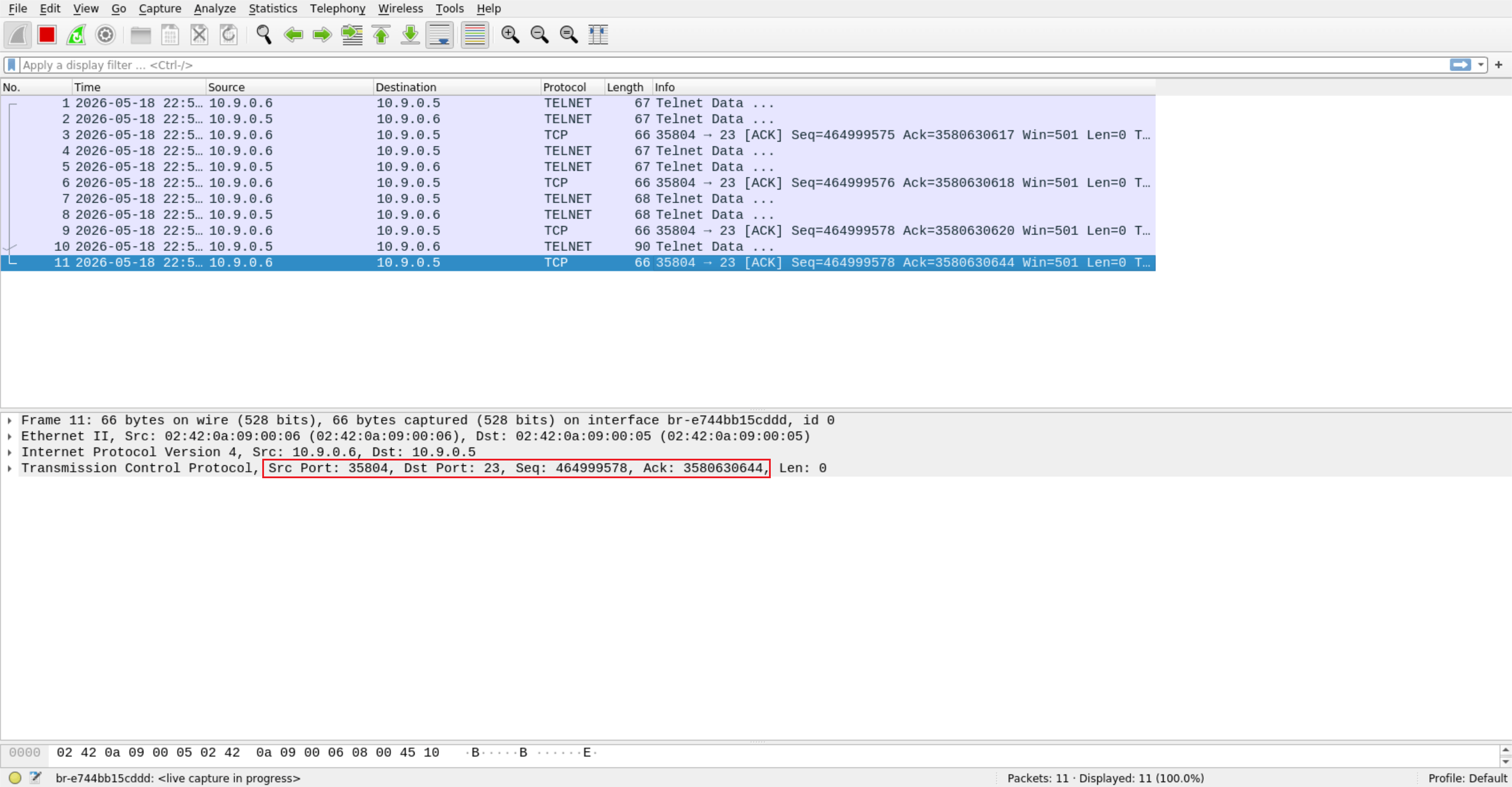Click the hex bytes row 0000

click(x=749, y=753)
